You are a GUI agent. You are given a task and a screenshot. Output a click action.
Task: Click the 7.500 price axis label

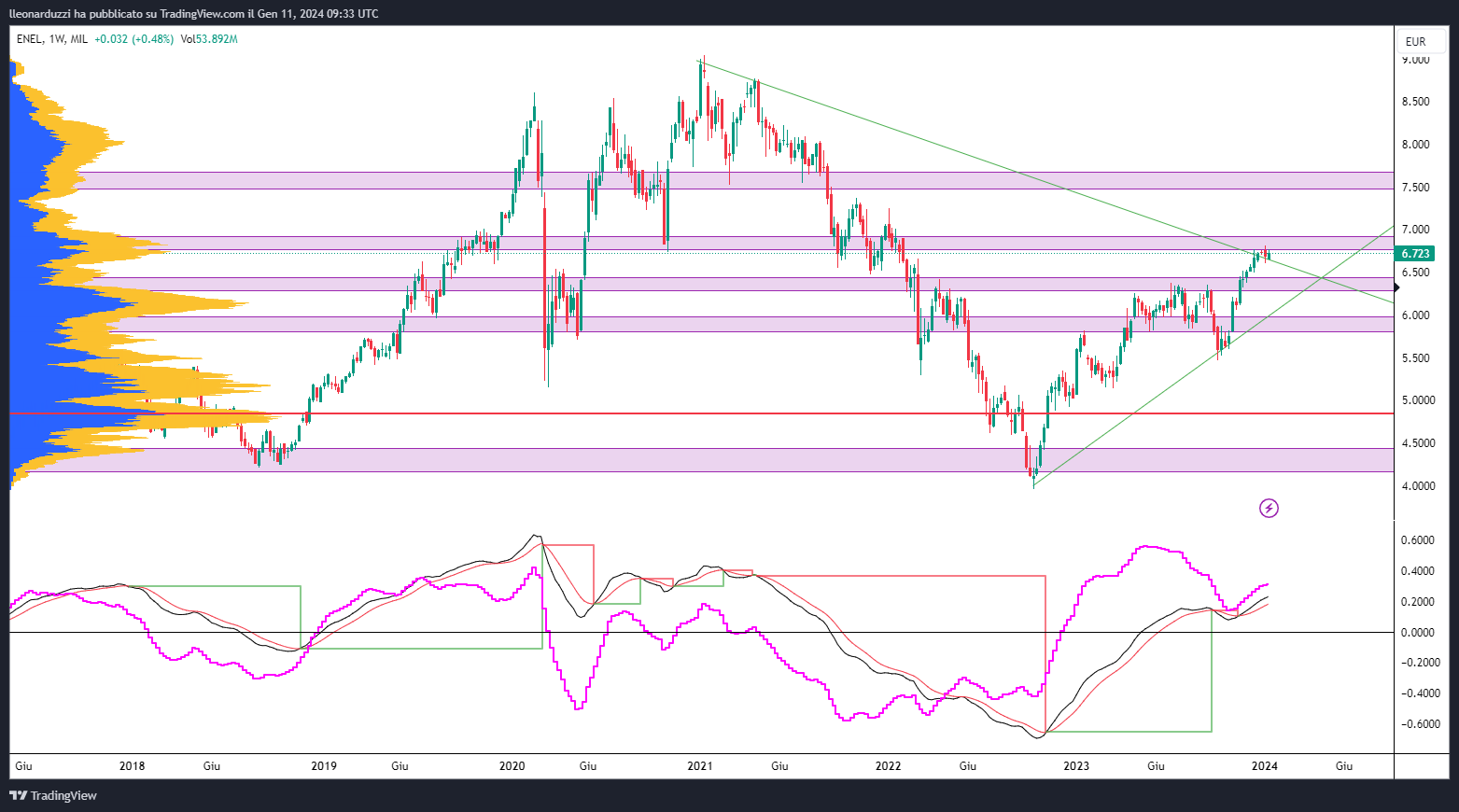coord(1415,188)
